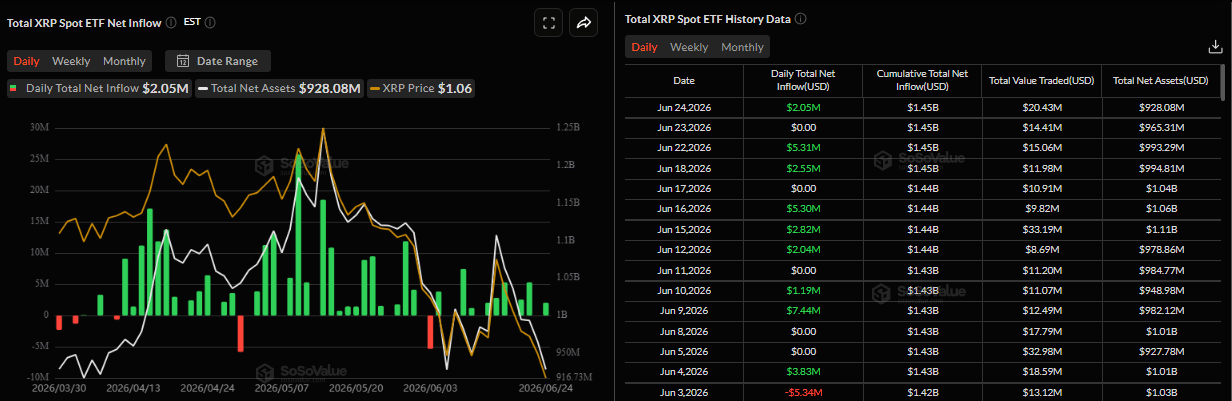
Task: Switch the history table to Monthly
Action: click(742, 47)
